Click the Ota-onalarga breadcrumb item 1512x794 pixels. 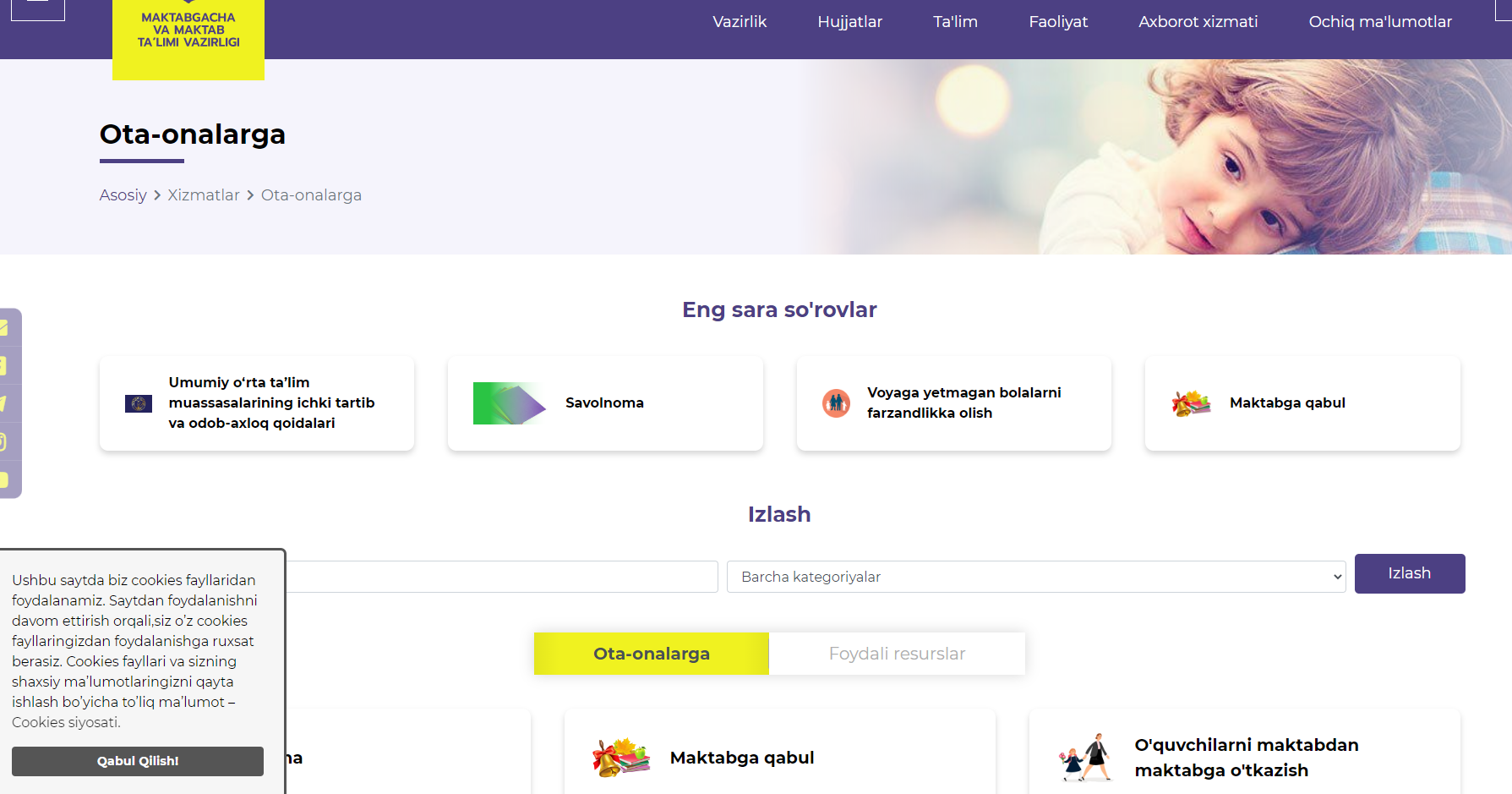(311, 195)
